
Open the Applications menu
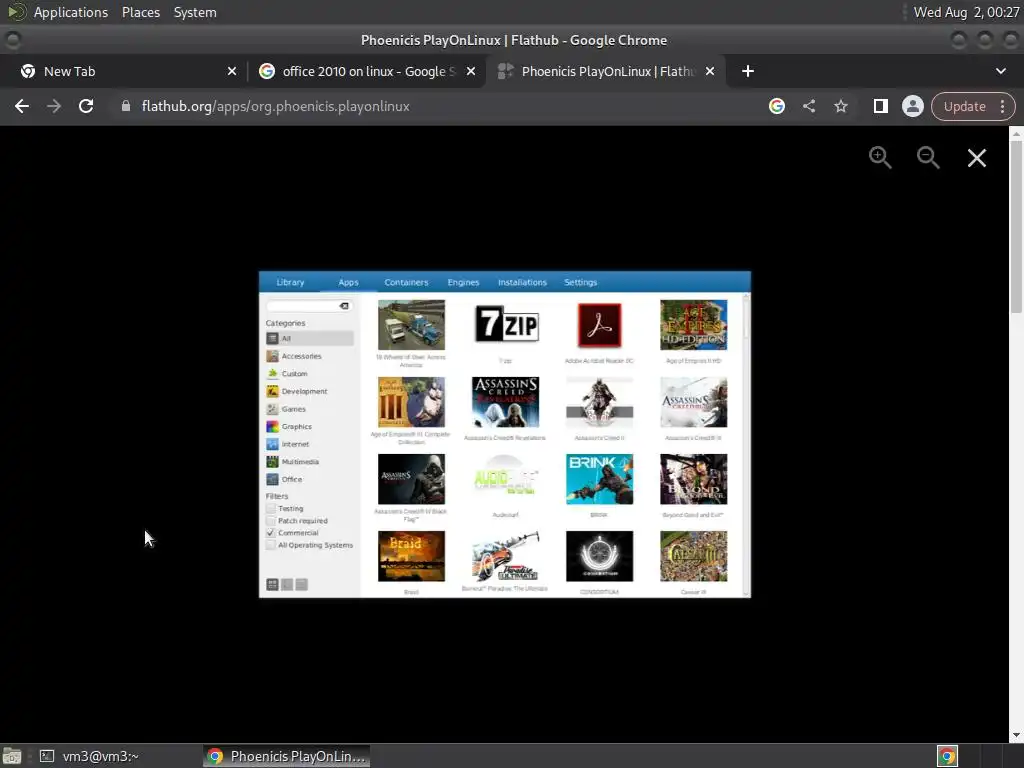71,12
